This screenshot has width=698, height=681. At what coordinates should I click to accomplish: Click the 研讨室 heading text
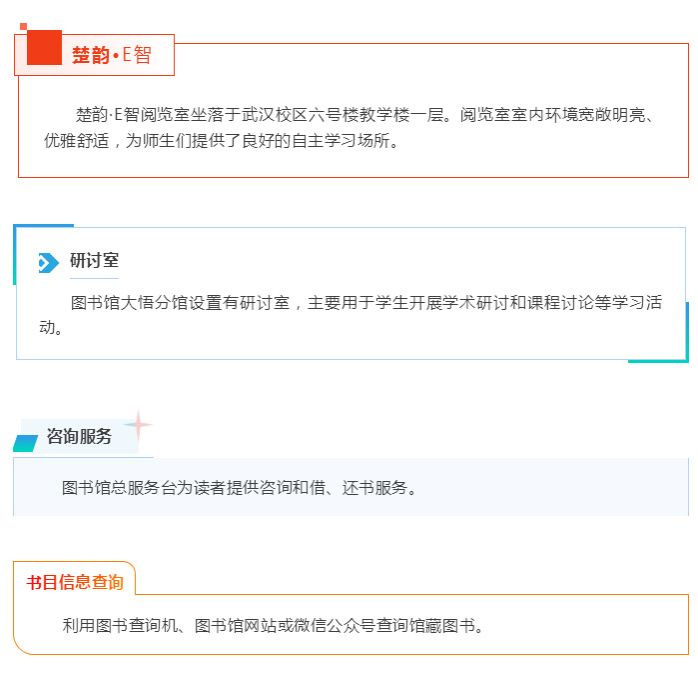pos(94,261)
